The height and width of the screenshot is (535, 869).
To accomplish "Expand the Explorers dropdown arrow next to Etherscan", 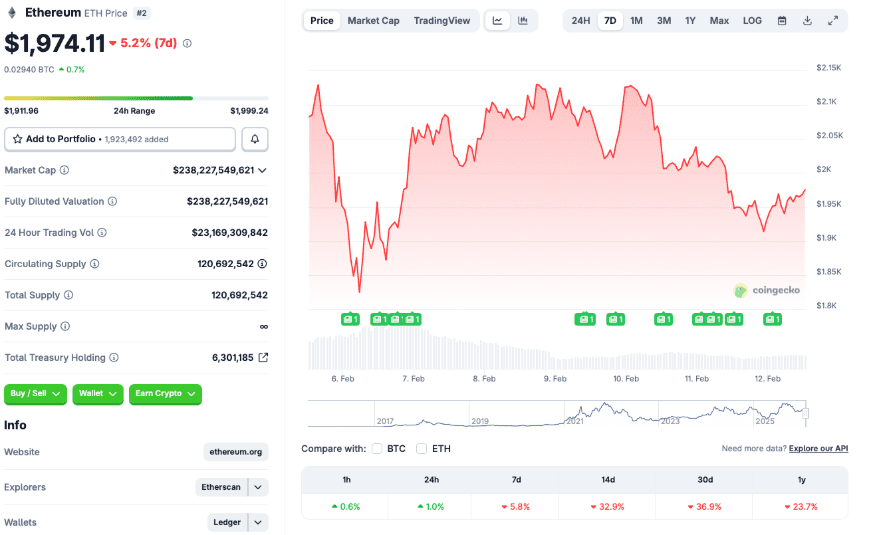I will tap(258, 487).
